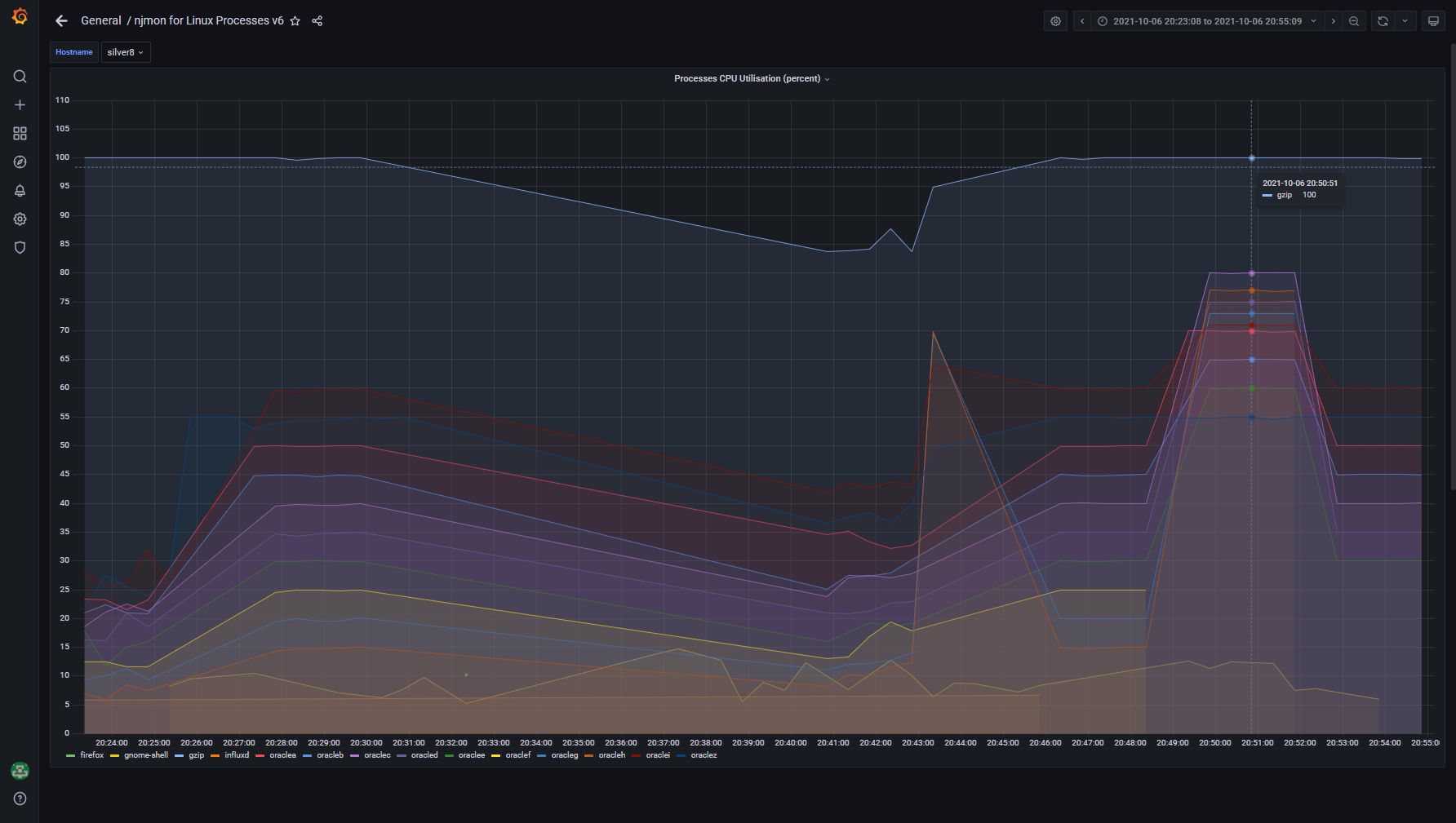Open Server Admin shield in the sidebar
1456x823 pixels.
tap(20, 248)
